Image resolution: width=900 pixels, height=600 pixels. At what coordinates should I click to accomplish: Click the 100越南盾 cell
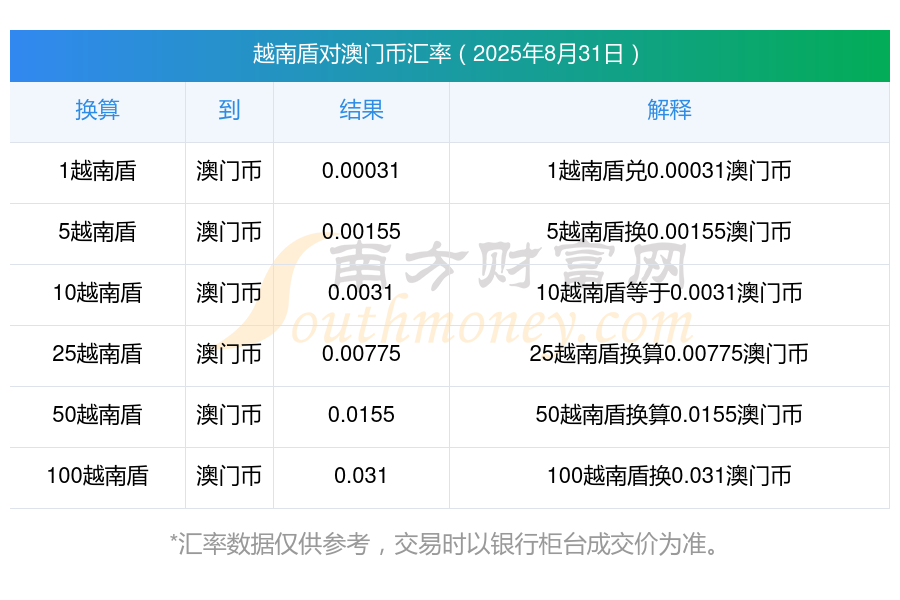(98, 476)
